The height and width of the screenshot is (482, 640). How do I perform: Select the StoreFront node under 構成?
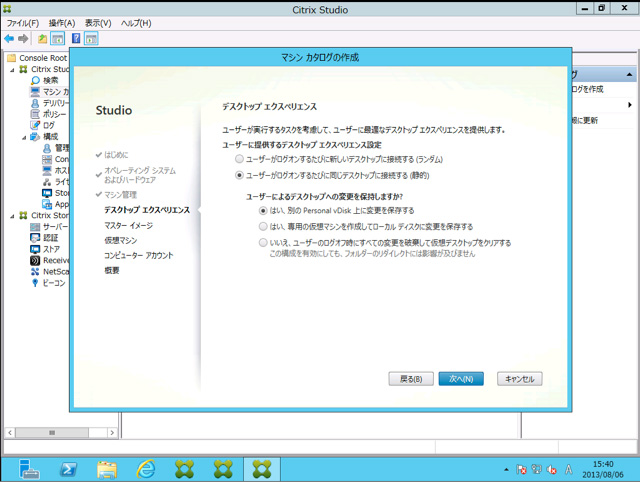pyautogui.click(x=47, y=193)
